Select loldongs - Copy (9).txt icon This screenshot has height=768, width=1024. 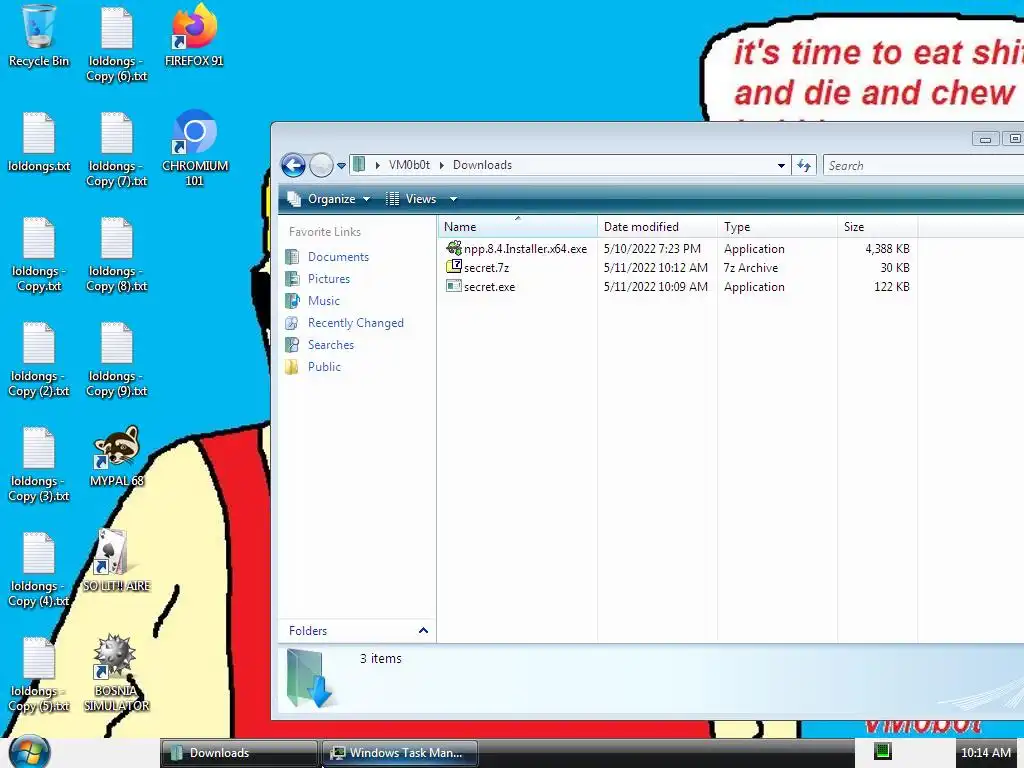tap(116, 360)
